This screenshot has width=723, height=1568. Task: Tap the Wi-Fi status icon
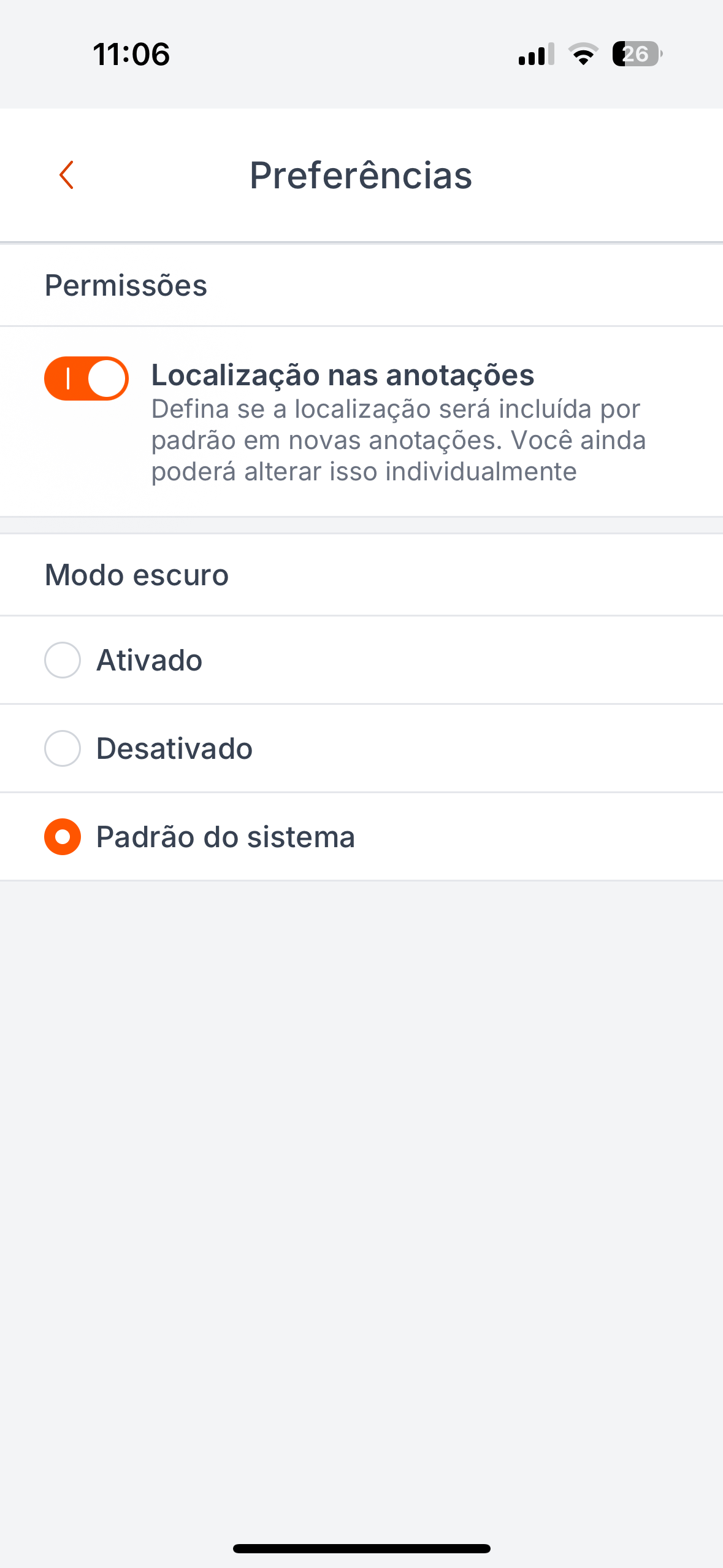click(x=583, y=54)
